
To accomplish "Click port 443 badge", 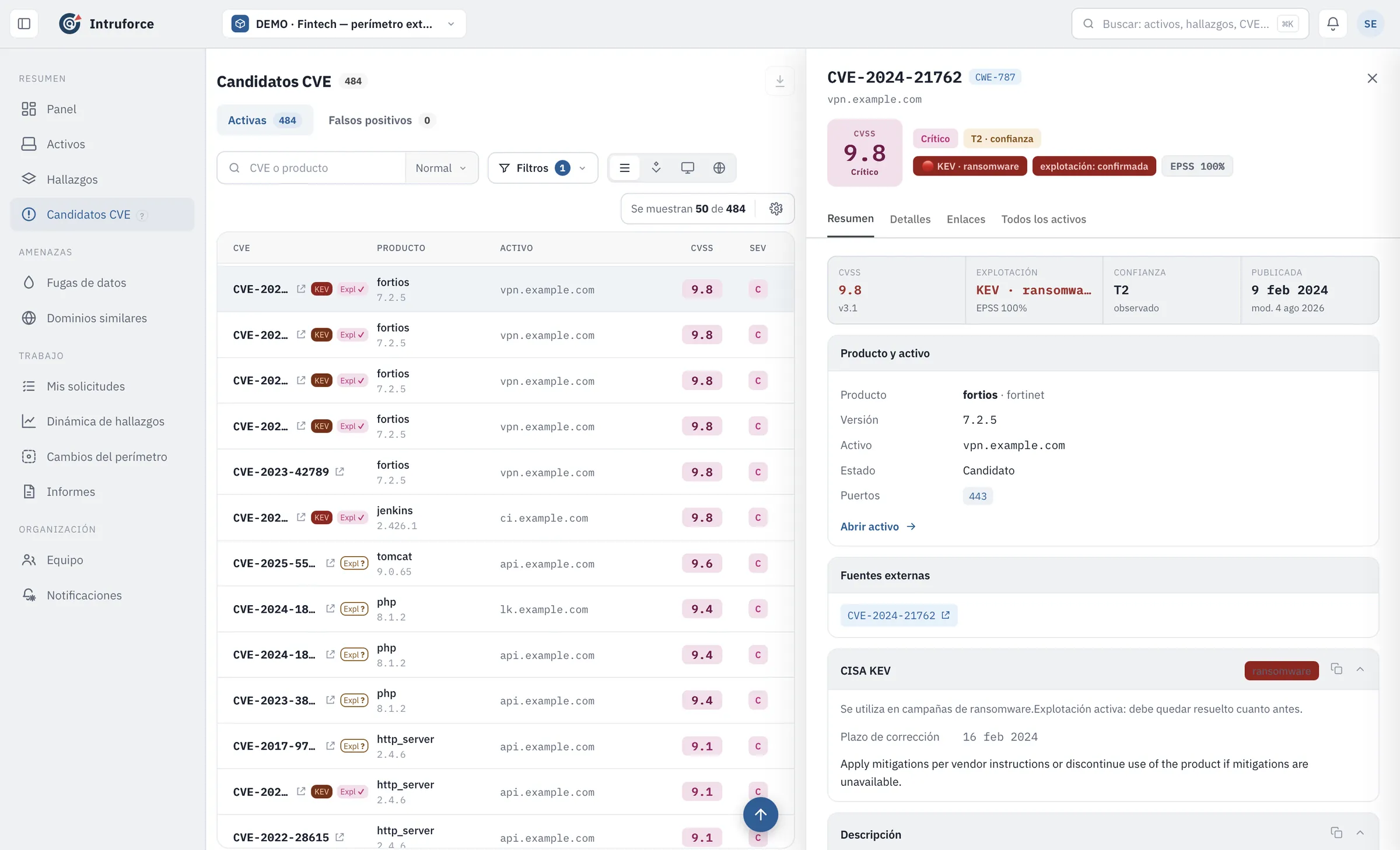I will [x=978, y=496].
